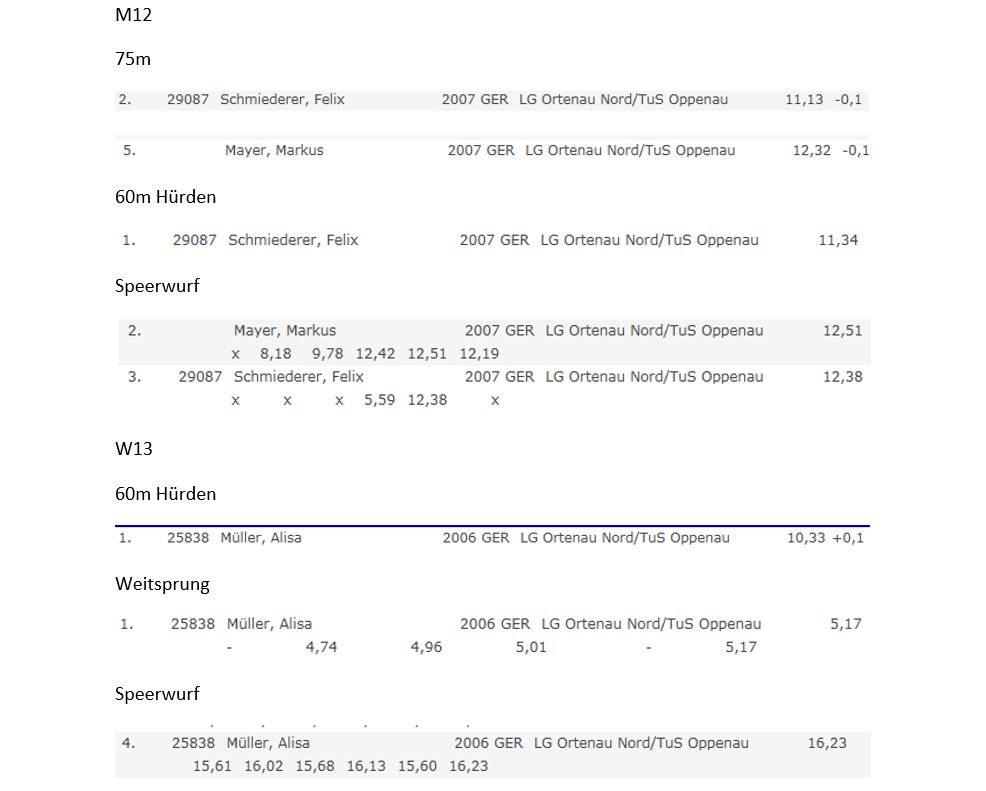
Task: Click the 75m event heading
Action: [x=133, y=59]
